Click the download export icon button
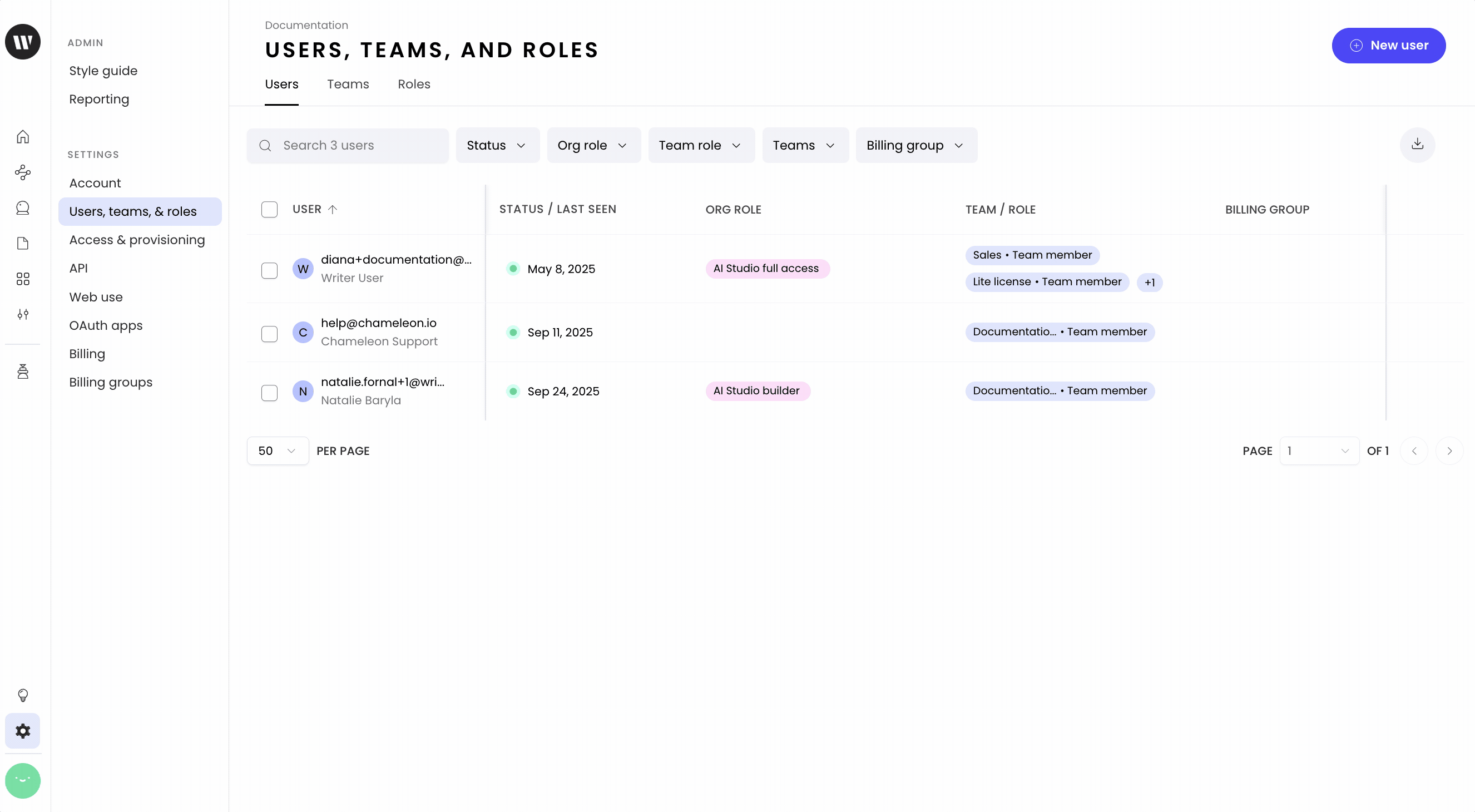 (x=1417, y=144)
